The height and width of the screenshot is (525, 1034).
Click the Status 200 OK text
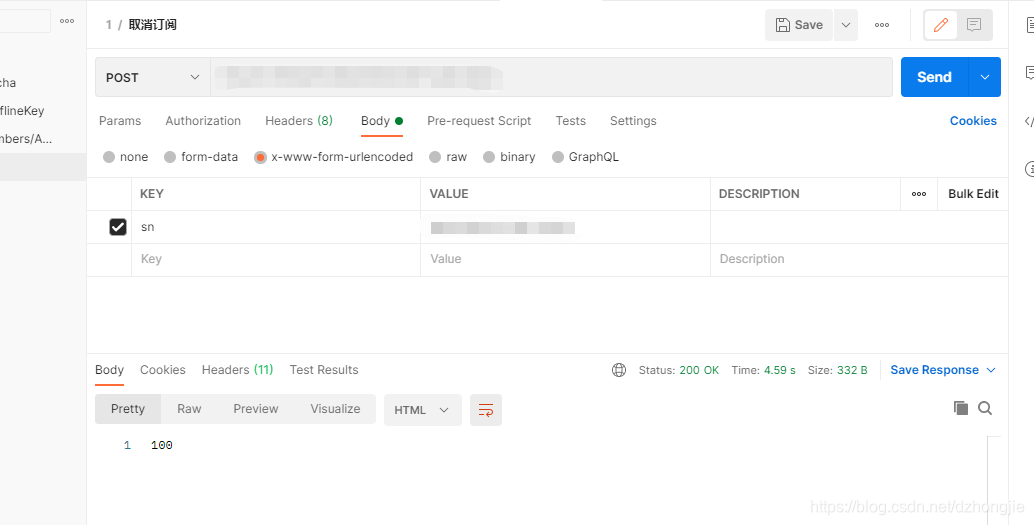coord(679,370)
